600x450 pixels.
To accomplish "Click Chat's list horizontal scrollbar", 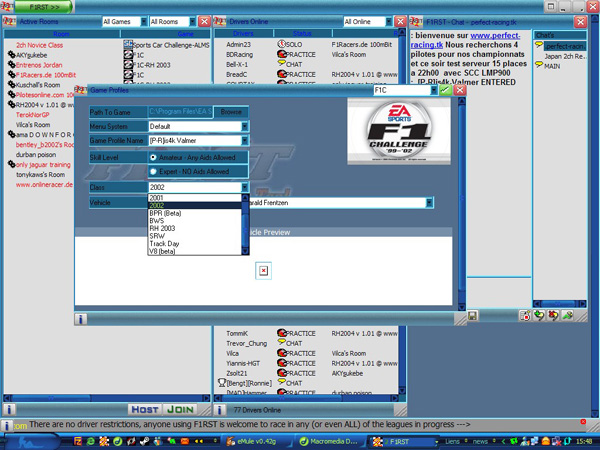I will pos(560,303).
